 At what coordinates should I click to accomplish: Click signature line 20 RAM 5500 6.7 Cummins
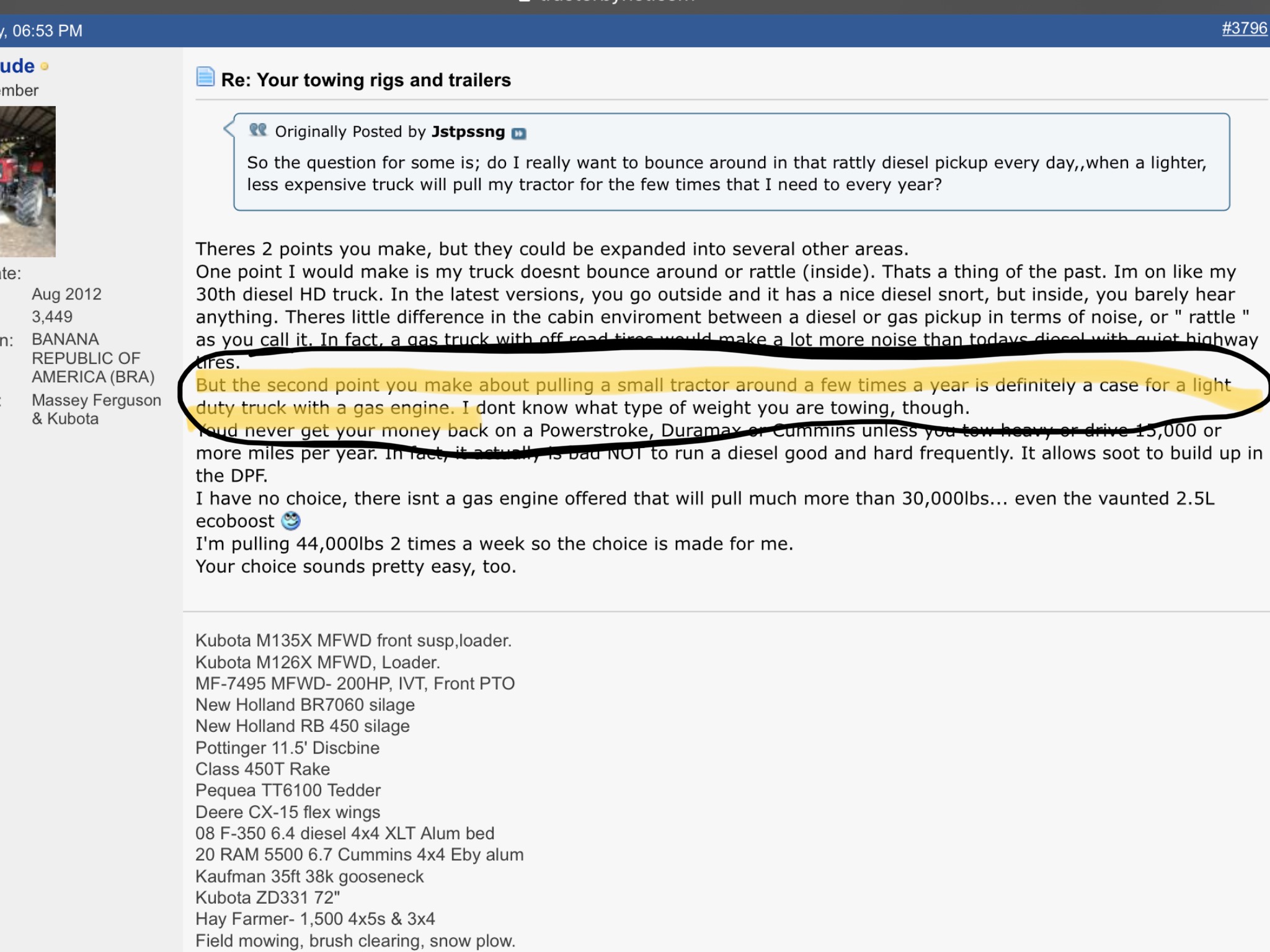pyautogui.click(x=360, y=855)
